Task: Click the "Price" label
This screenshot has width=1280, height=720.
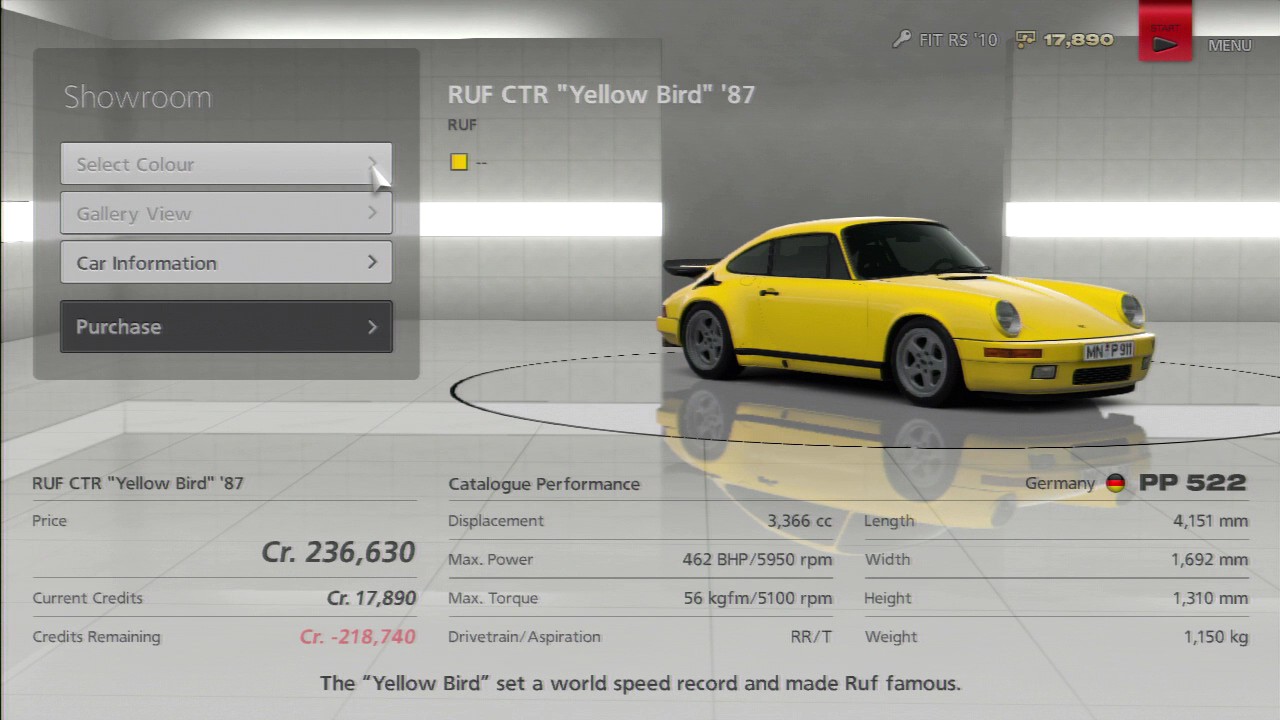Action: 49,521
